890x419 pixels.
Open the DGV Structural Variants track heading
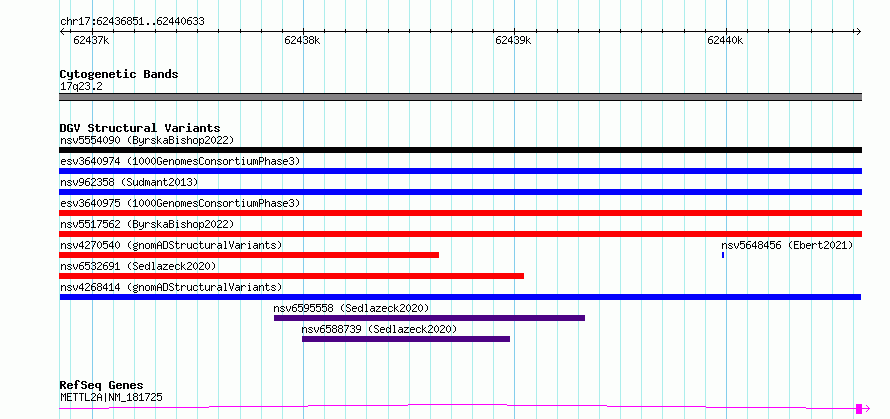tap(140, 128)
